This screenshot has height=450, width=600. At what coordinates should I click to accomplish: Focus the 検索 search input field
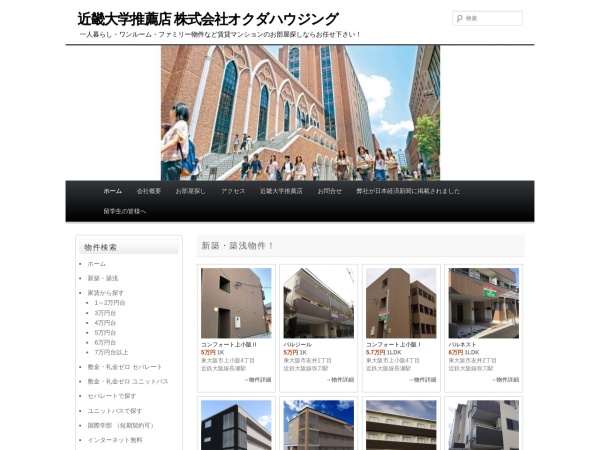487,18
